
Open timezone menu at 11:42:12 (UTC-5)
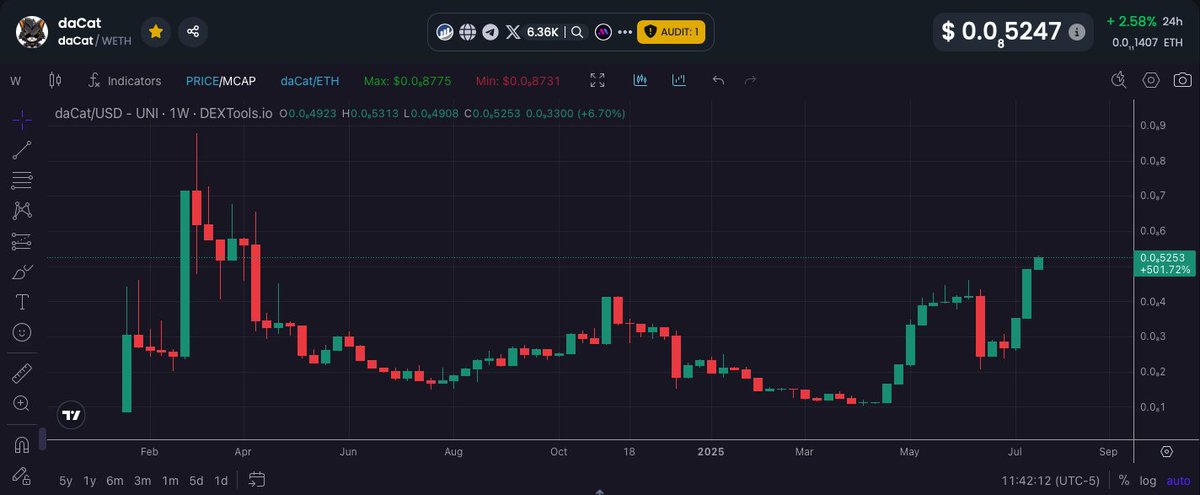pyautogui.click(x=1052, y=480)
